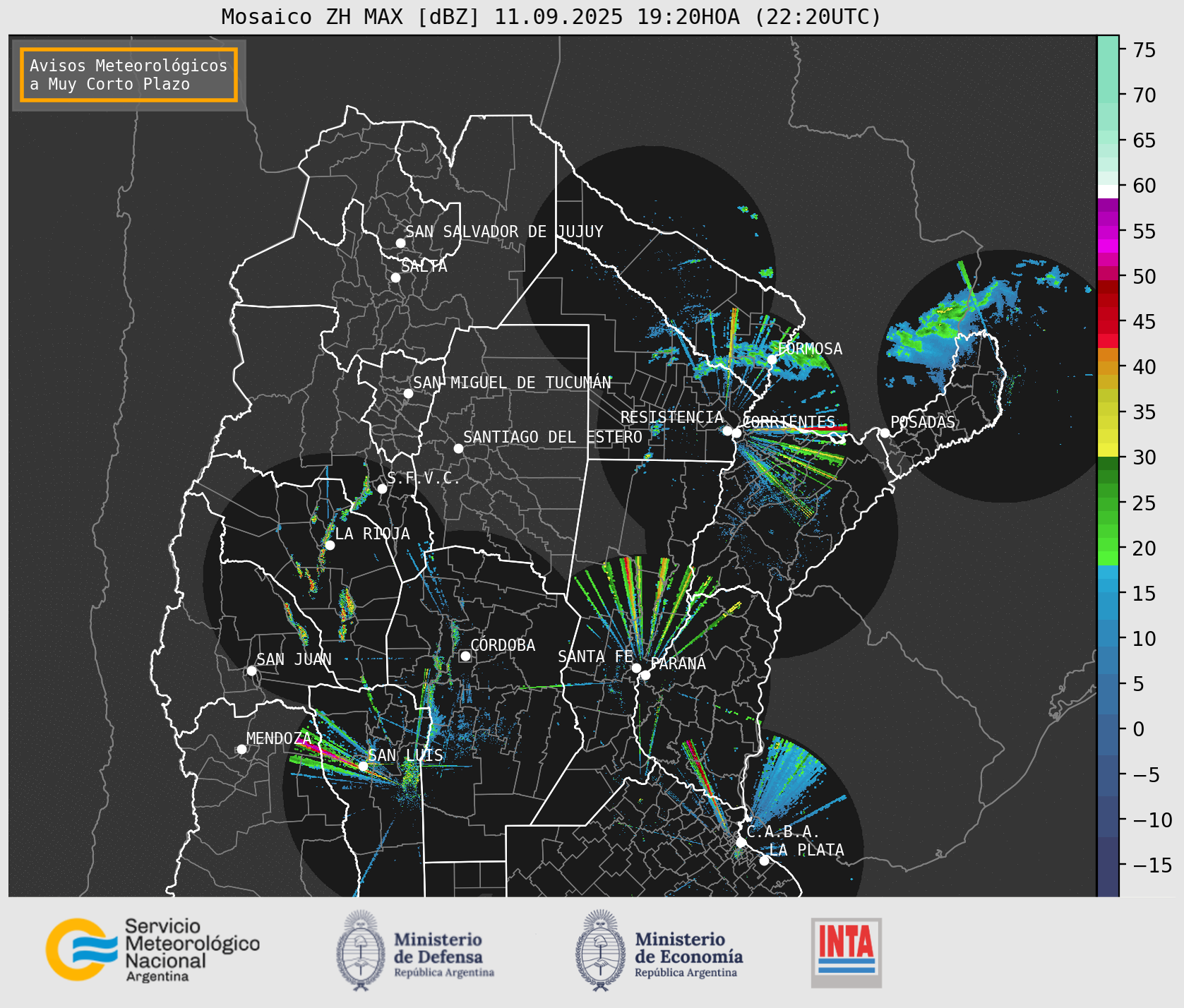The height and width of the screenshot is (1008, 1184).
Task: Click the POSADAS city label
Action: click(923, 422)
